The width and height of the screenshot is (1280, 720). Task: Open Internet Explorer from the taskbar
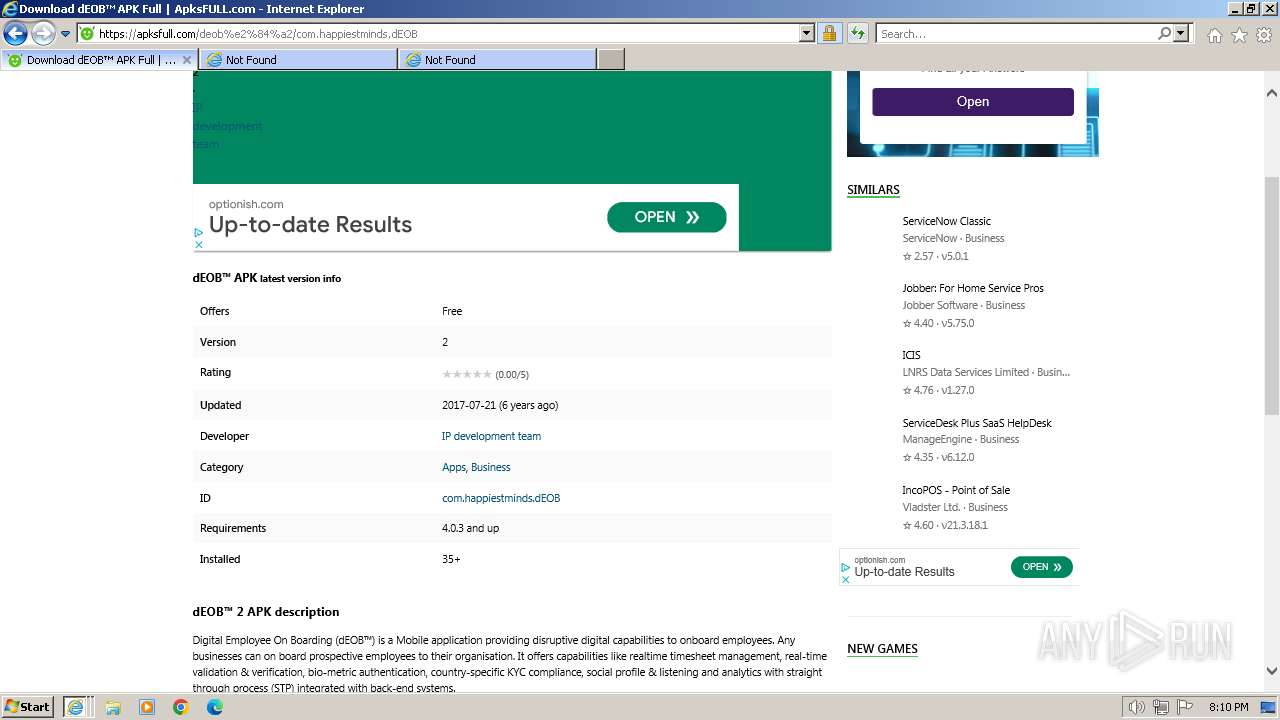click(x=75, y=707)
